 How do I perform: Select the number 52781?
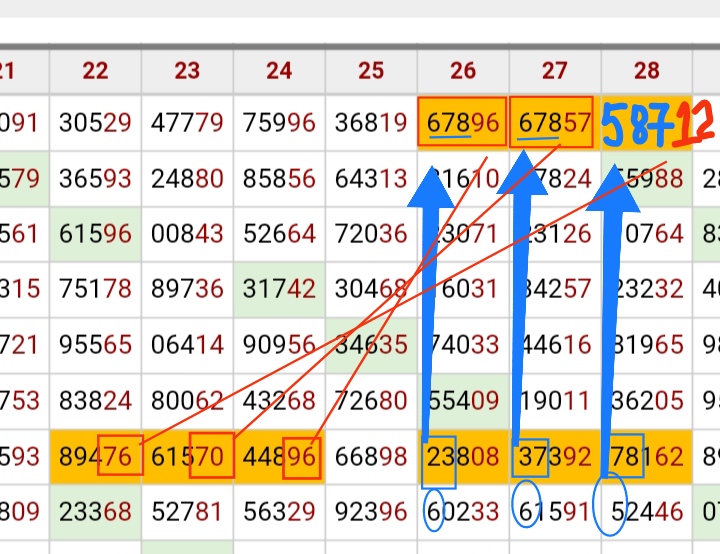[x=187, y=512]
